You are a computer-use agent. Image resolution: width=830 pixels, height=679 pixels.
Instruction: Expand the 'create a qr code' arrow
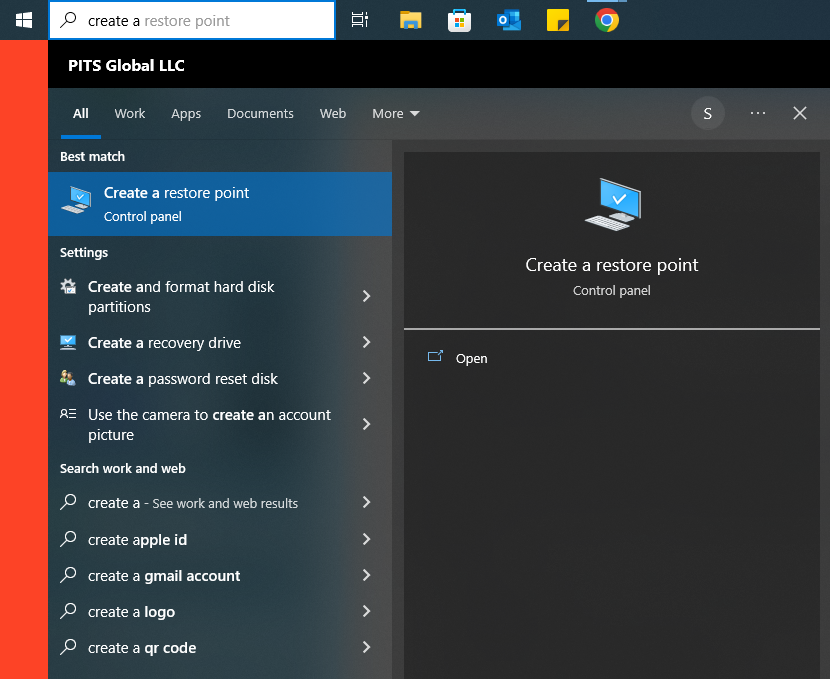coord(366,647)
